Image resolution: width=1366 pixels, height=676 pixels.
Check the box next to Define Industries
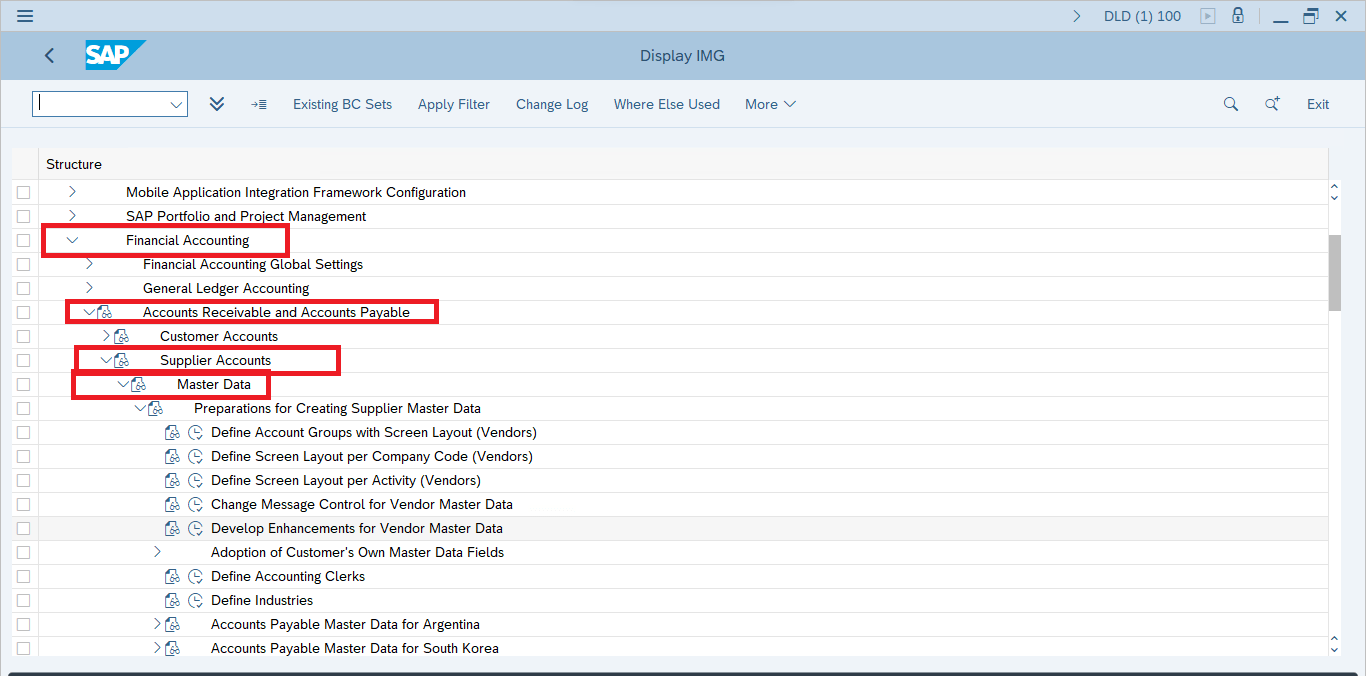click(x=23, y=600)
